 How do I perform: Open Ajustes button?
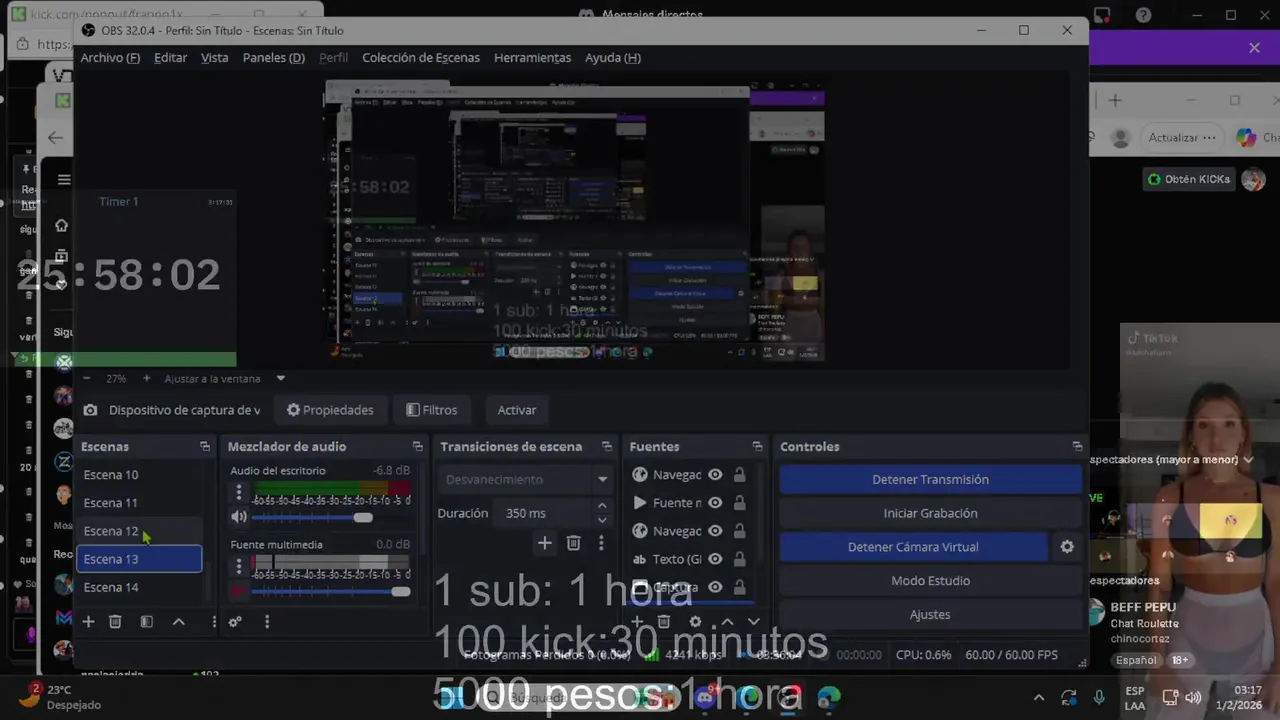[x=930, y=615]
